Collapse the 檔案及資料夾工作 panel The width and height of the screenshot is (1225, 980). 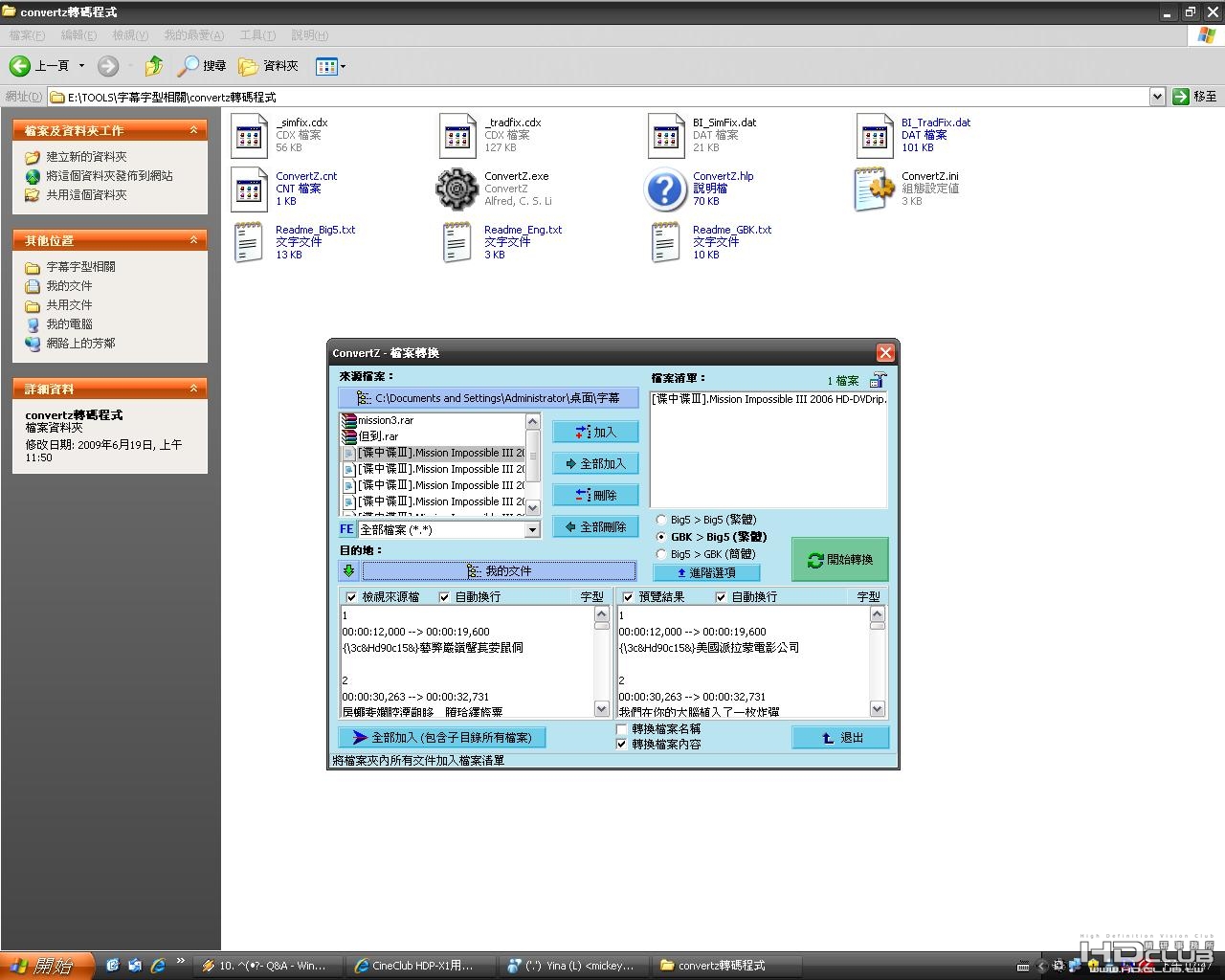(x=193, y=130)
